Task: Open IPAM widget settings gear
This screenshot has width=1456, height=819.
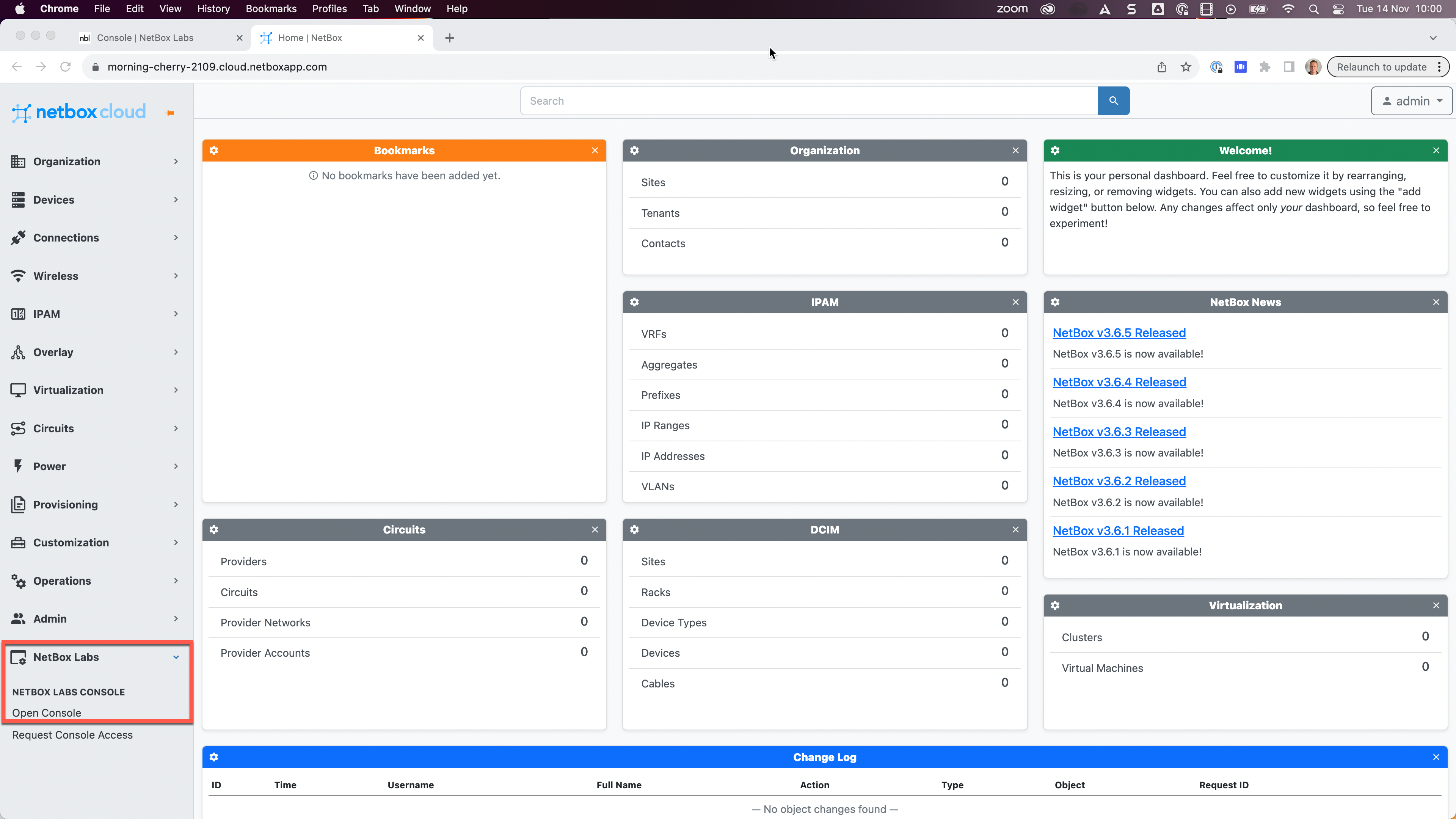Action: (634, 302)
